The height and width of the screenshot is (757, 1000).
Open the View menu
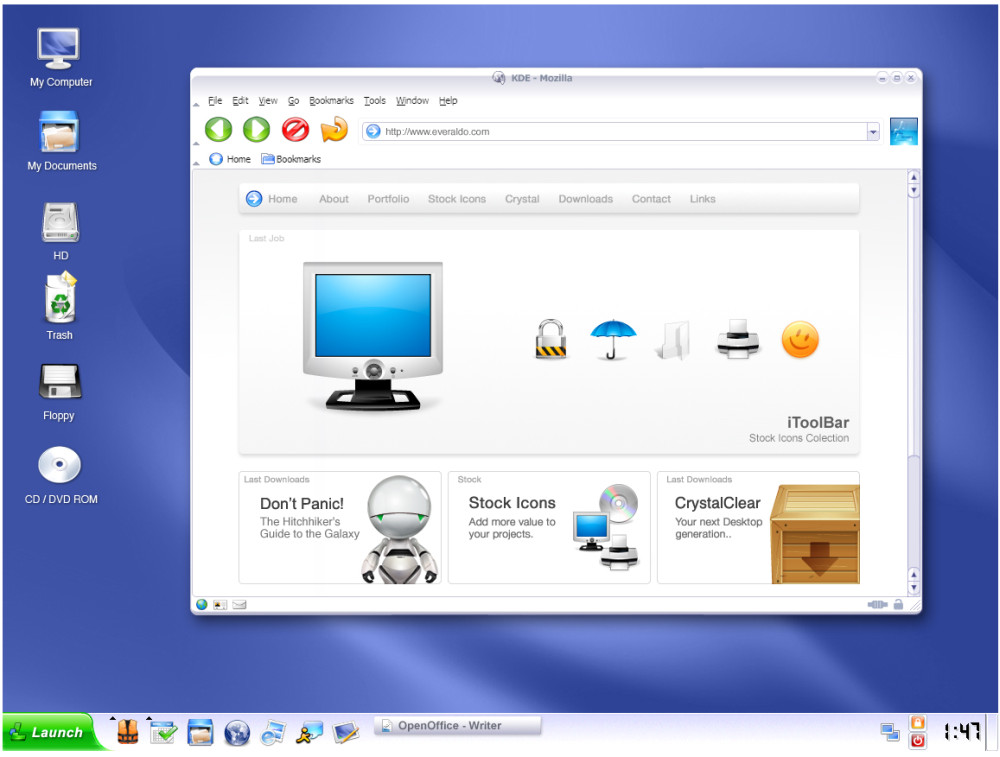click(x=268, y=101)
